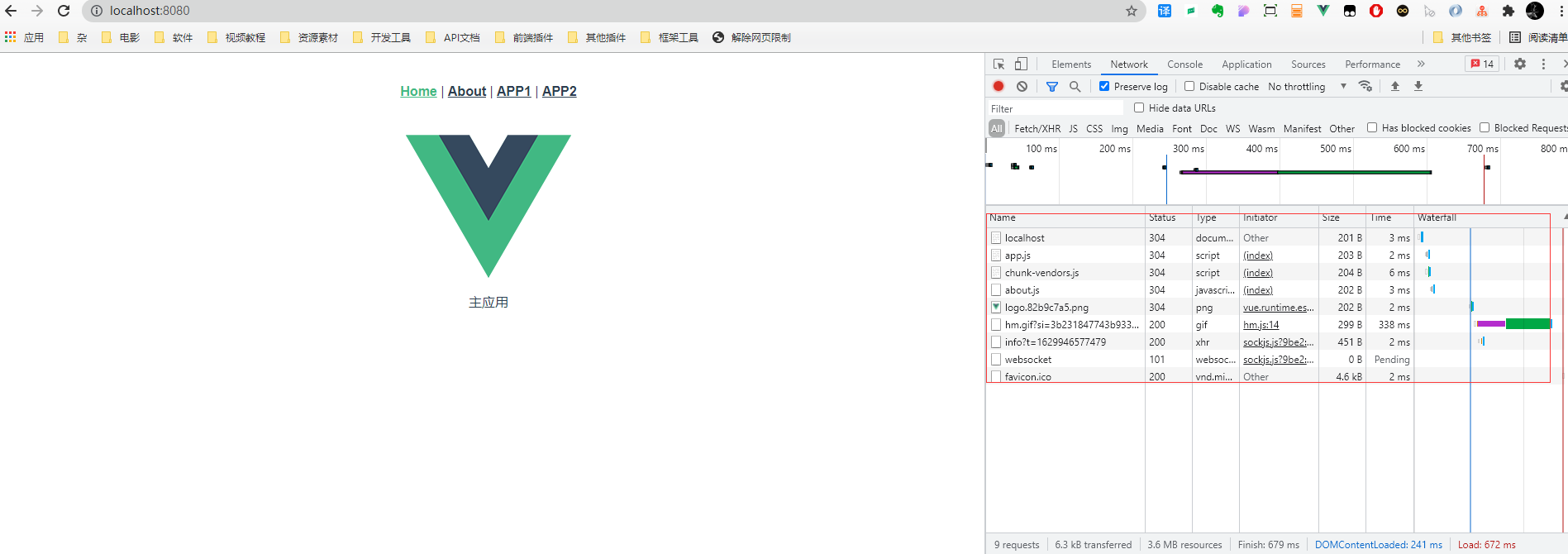Sort requests by Status column header
This screenshot has height=554, width=1568.
click(1169, 217)
